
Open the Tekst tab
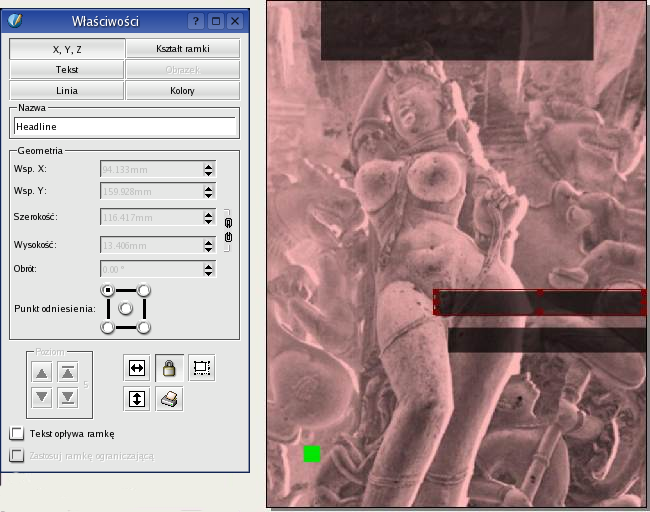(67, 69)
